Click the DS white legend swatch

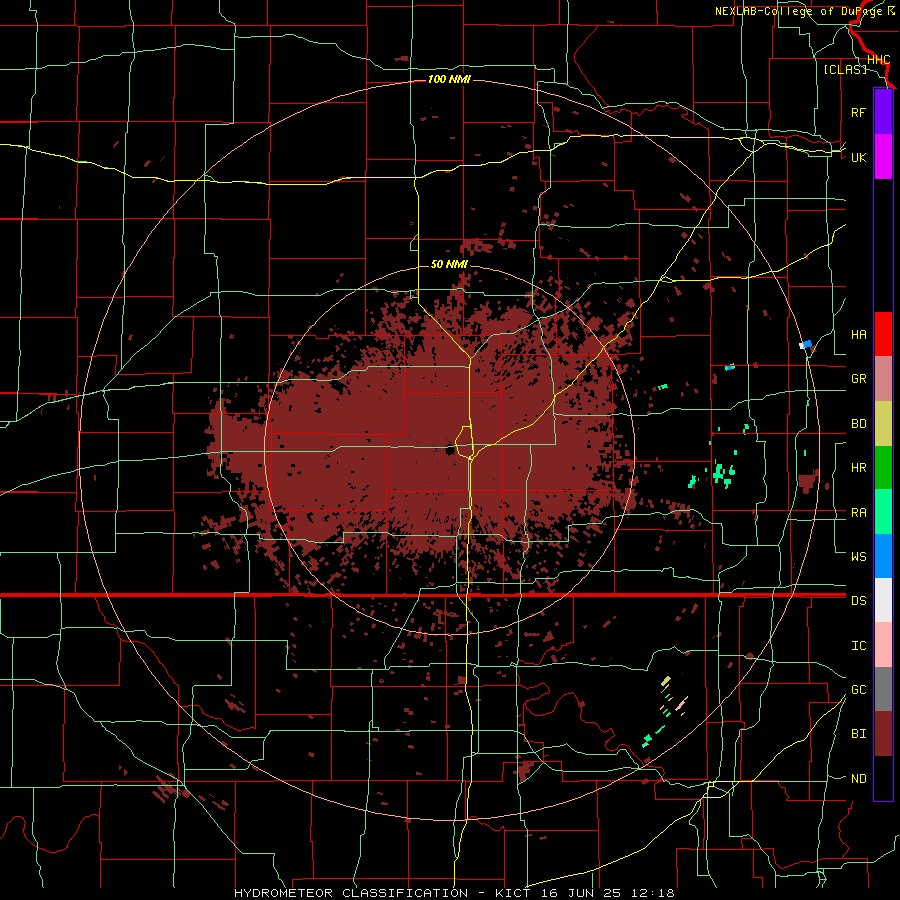[x=883, y=600]
